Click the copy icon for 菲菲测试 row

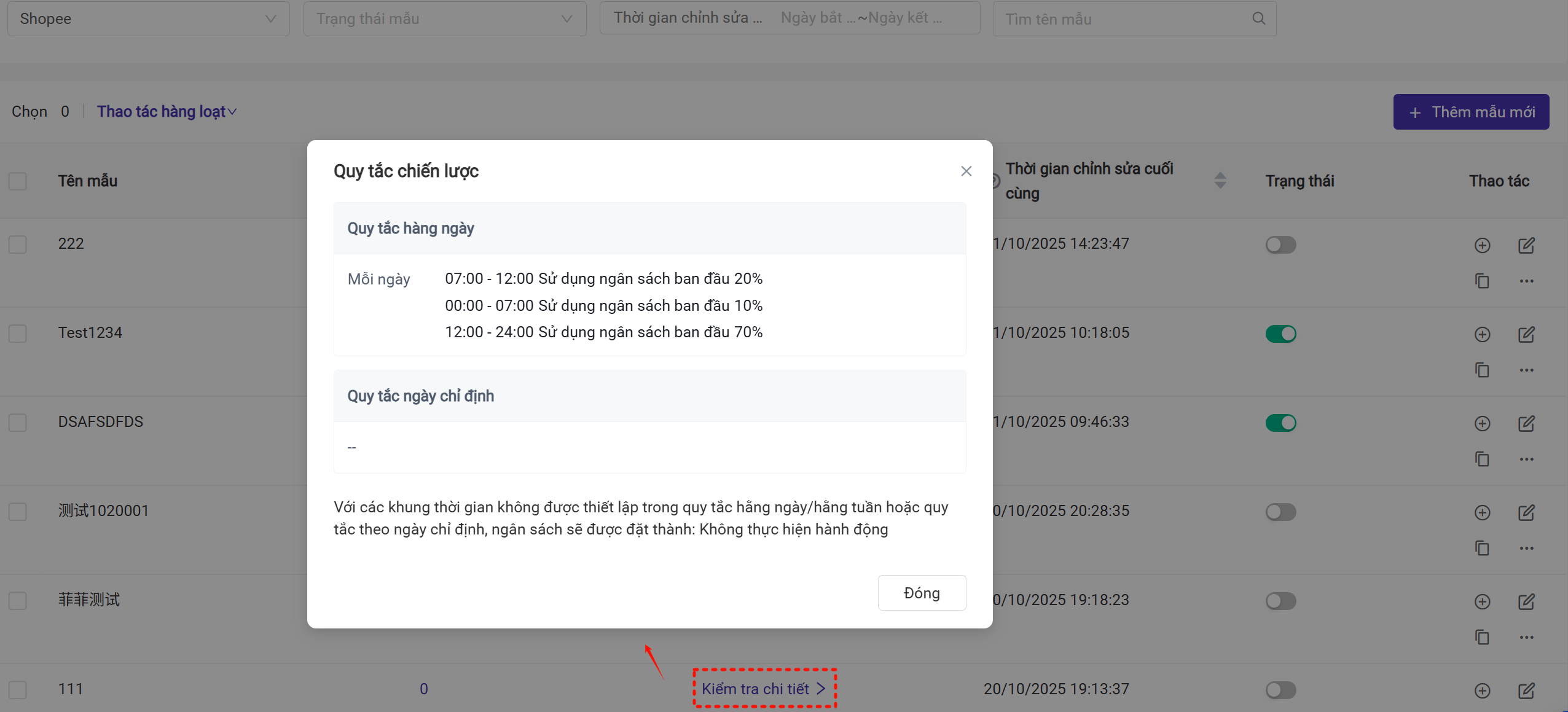click(1482, 637)
